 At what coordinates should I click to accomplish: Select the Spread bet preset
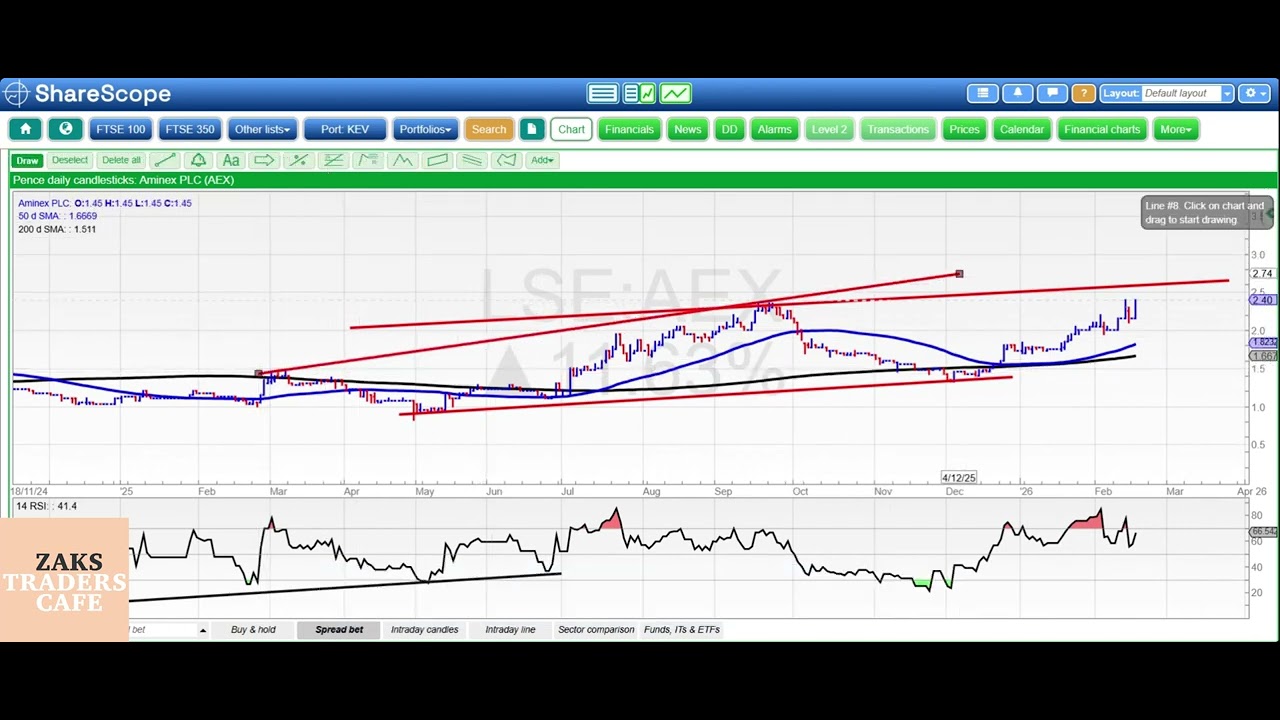[339, 630]
